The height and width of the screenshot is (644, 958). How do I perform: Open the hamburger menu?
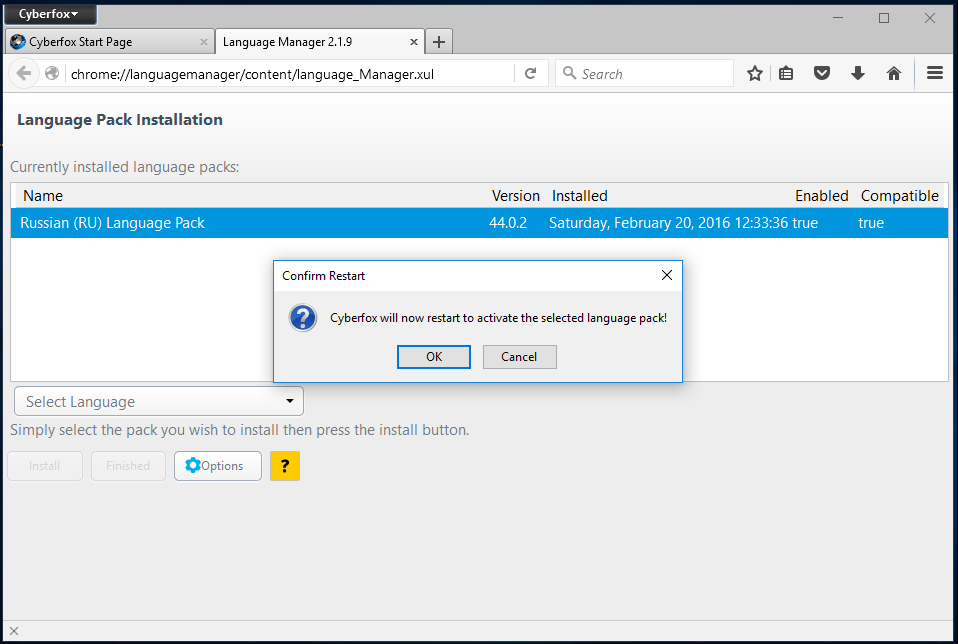pyautogui.click(x=935, y=74)
